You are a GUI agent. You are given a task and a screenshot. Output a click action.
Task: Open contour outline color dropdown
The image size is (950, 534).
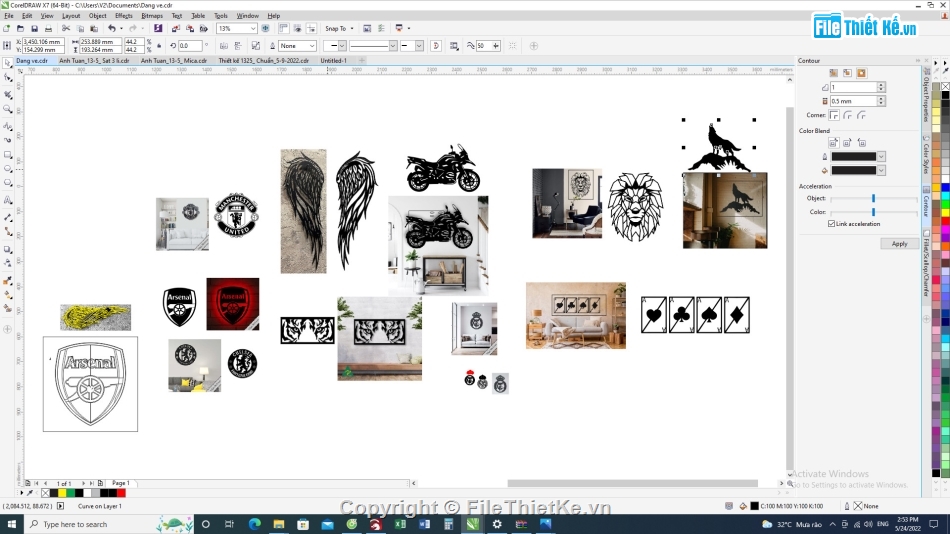[x=881, y=156]
